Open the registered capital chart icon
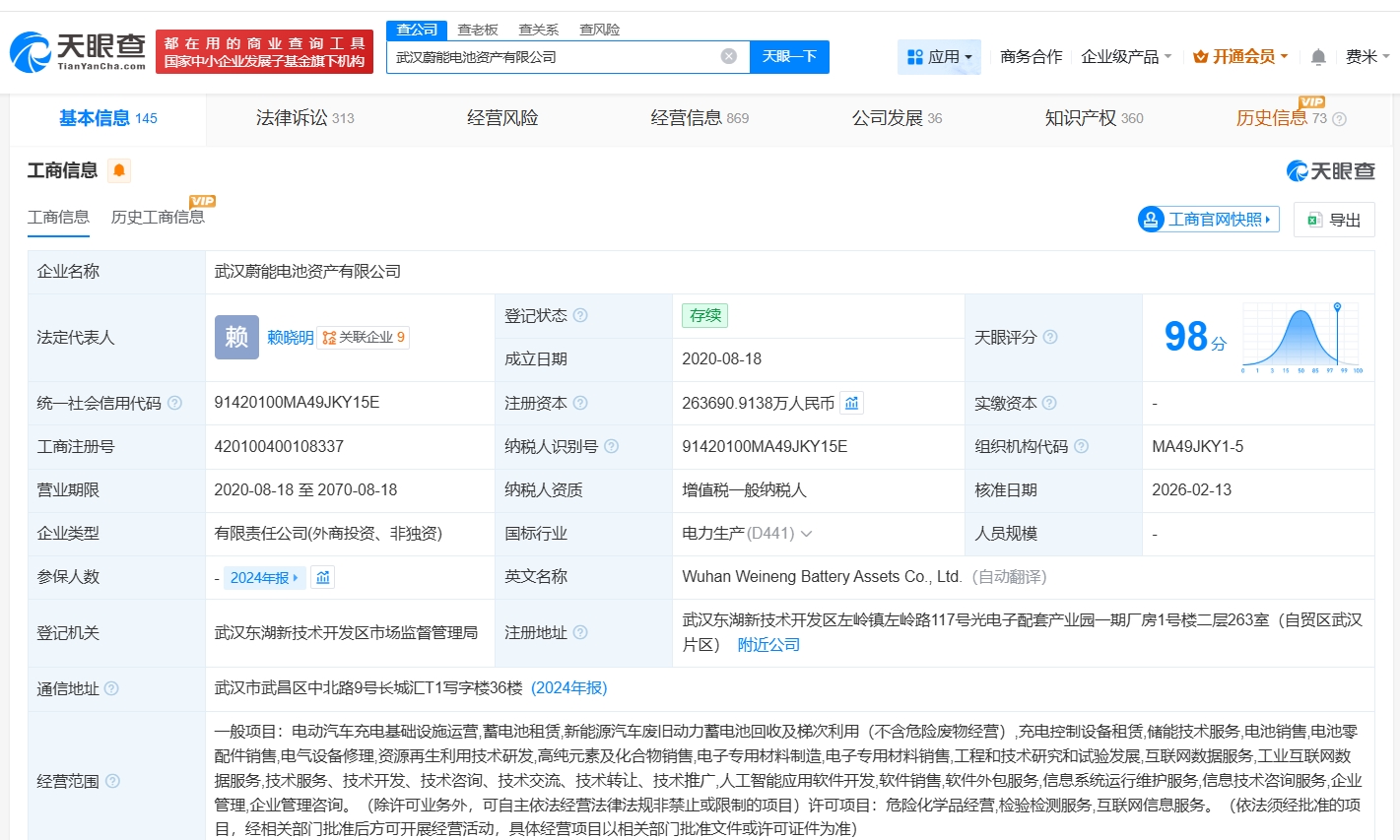The width and height of the screenshot is (1400, 840). (851, 403)
